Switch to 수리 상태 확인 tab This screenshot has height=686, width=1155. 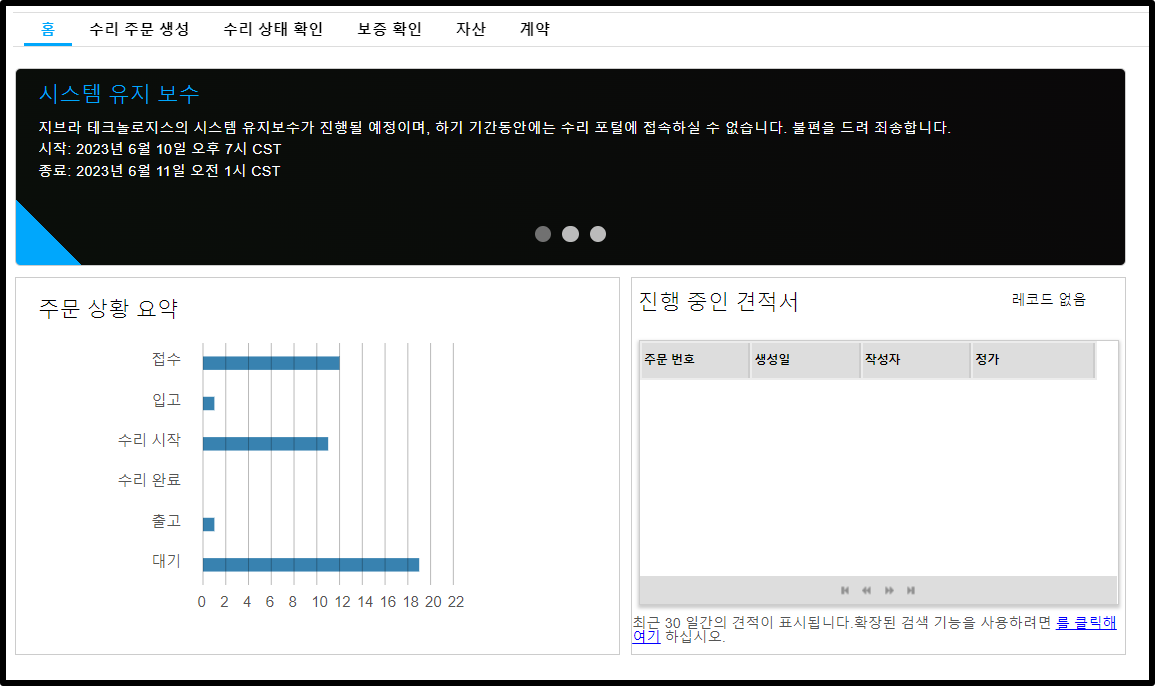click(273, 29)
